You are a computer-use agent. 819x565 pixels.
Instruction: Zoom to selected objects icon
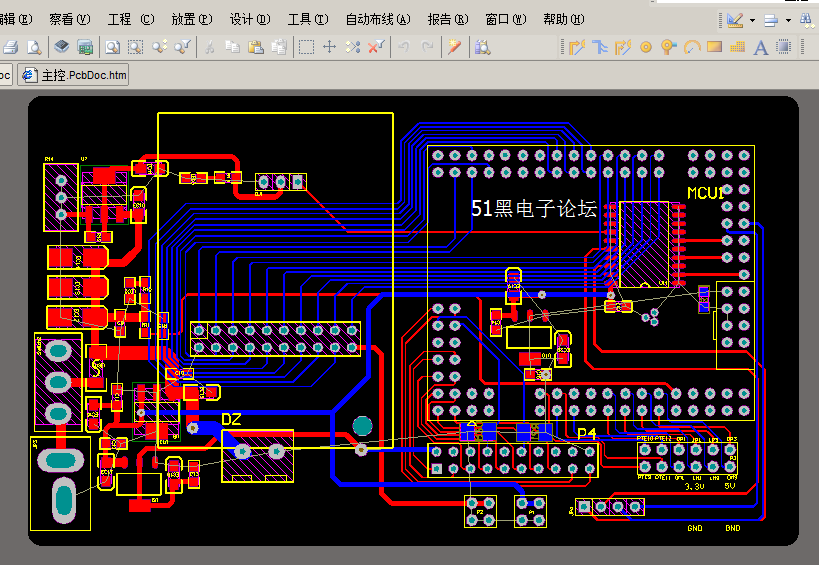159,47
